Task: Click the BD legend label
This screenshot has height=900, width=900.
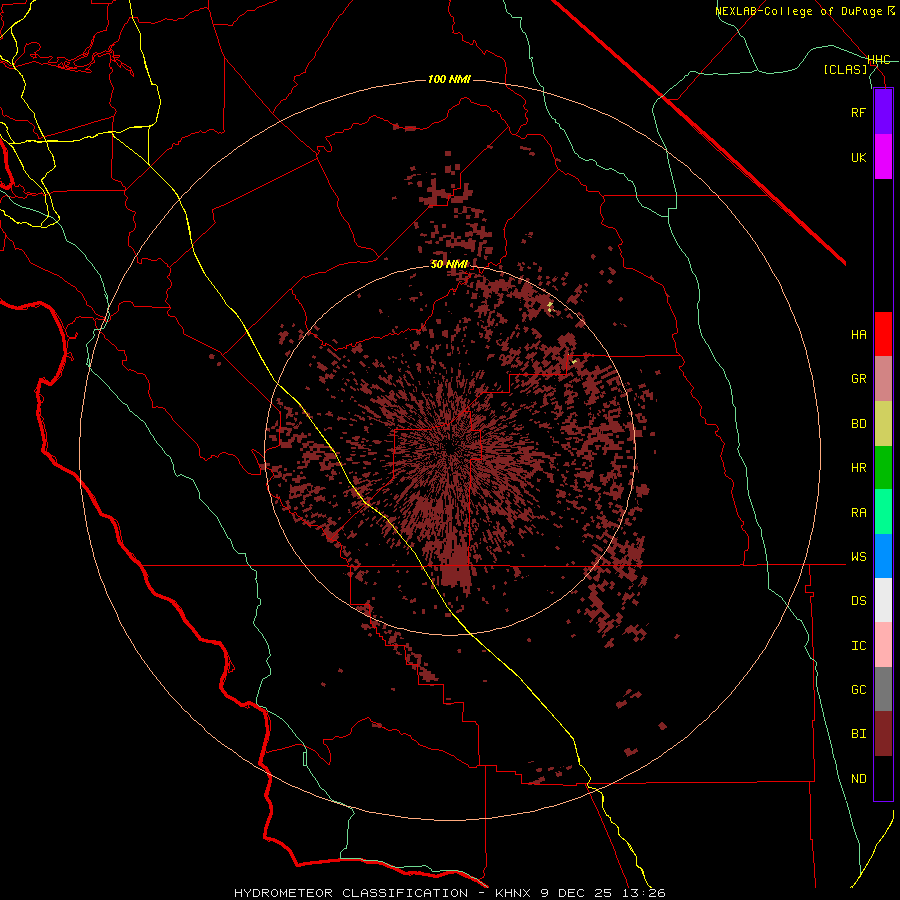Action: [x=858, y=424]
